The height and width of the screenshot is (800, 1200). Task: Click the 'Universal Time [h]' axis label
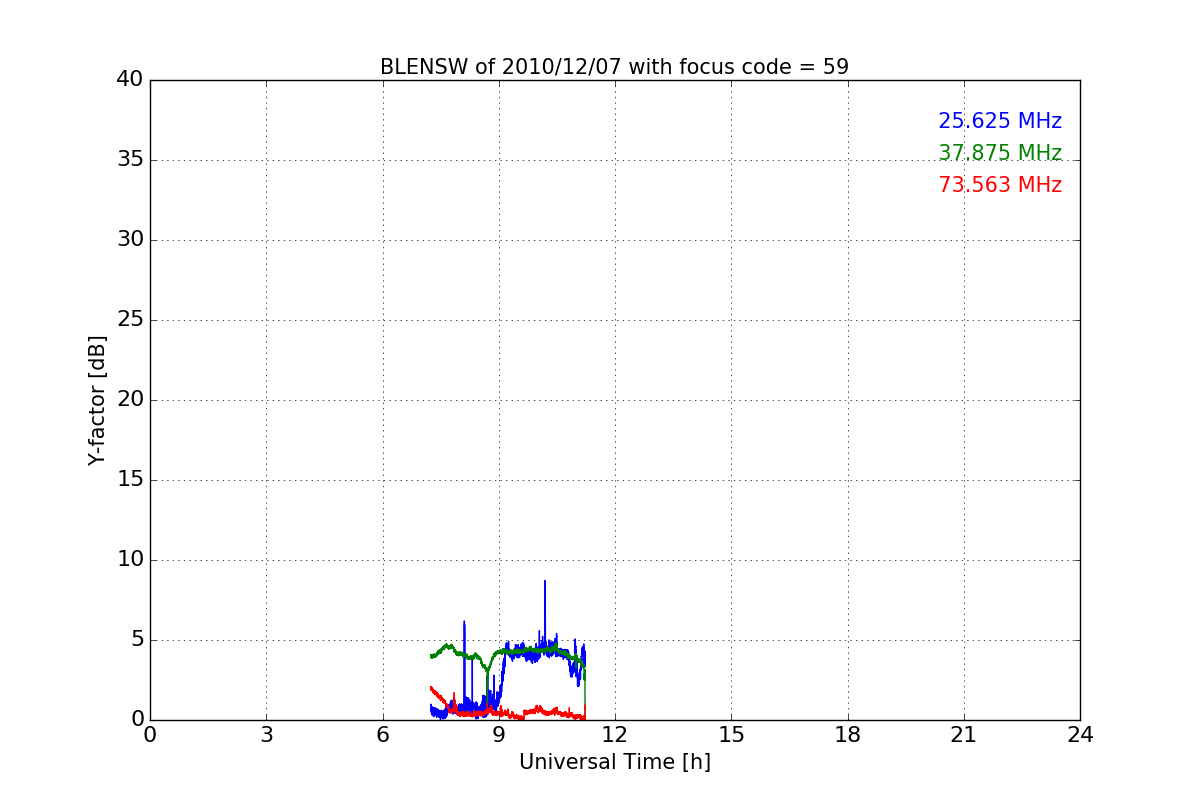(614, 762)
